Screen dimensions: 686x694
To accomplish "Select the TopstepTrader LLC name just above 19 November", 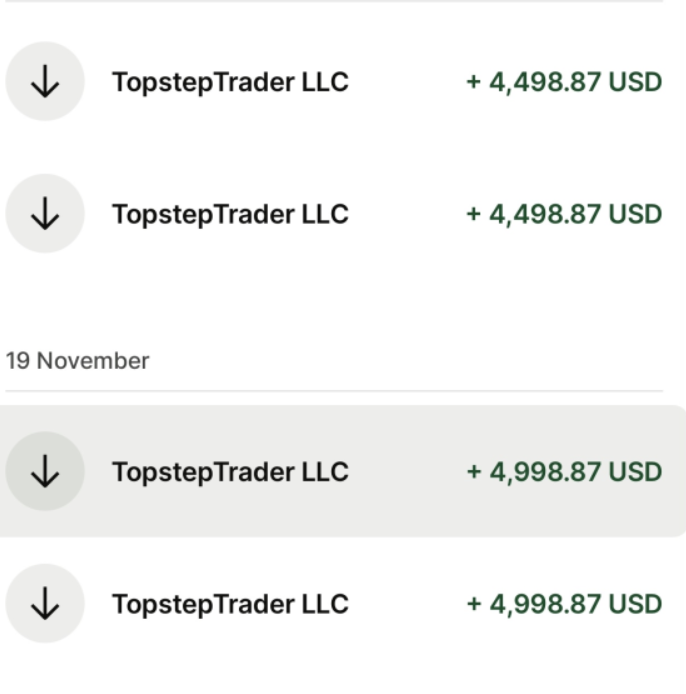I will pos(230,214).
